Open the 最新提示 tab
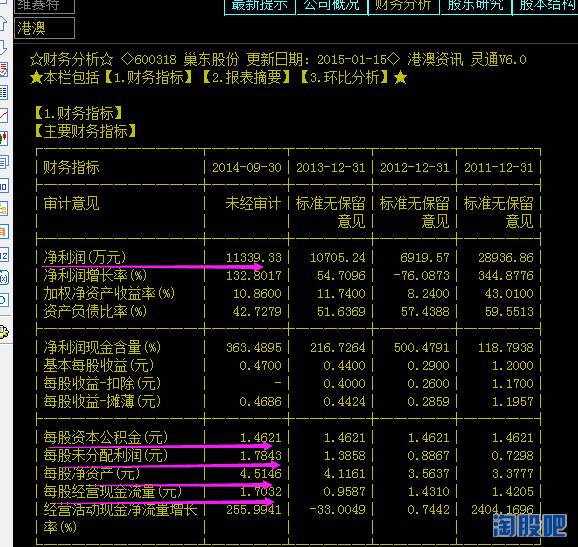 [260, 7]
